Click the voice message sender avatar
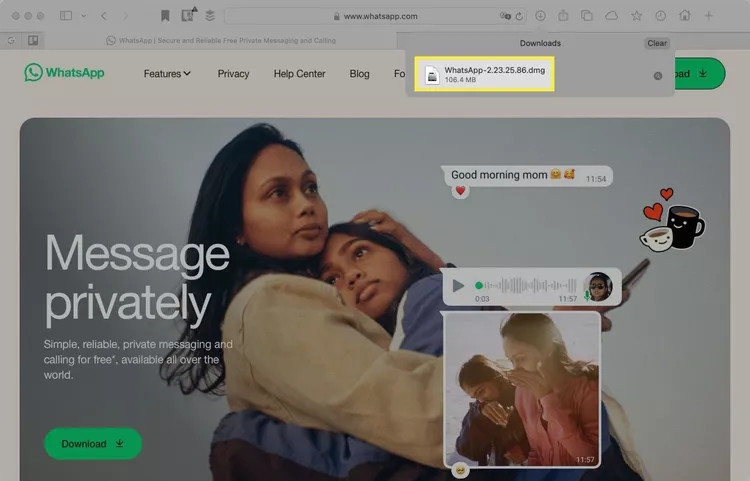Screen dimensions: 750x481 [598, 286]
